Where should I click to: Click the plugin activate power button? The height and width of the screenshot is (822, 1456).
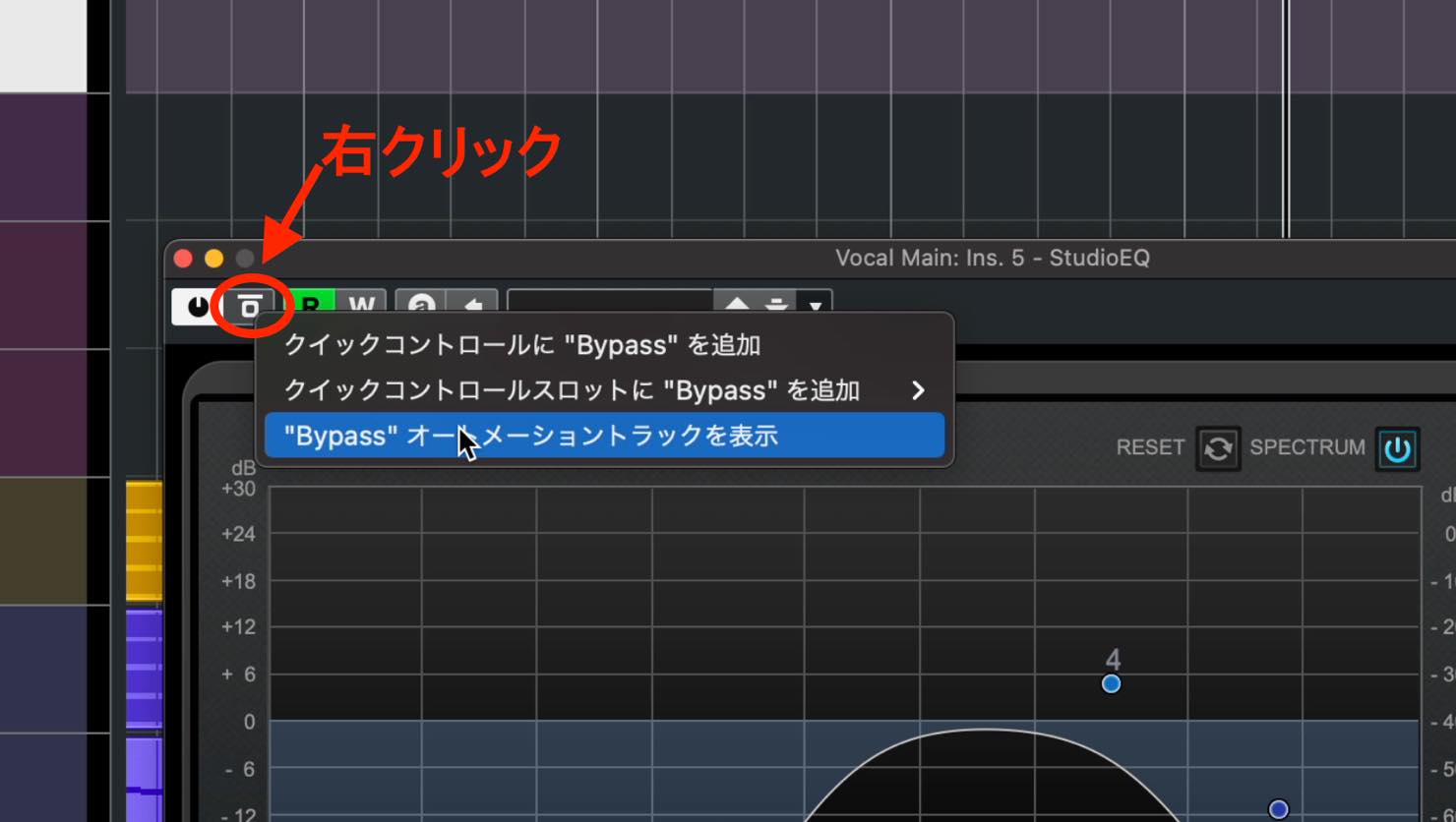tap(198, 306)
